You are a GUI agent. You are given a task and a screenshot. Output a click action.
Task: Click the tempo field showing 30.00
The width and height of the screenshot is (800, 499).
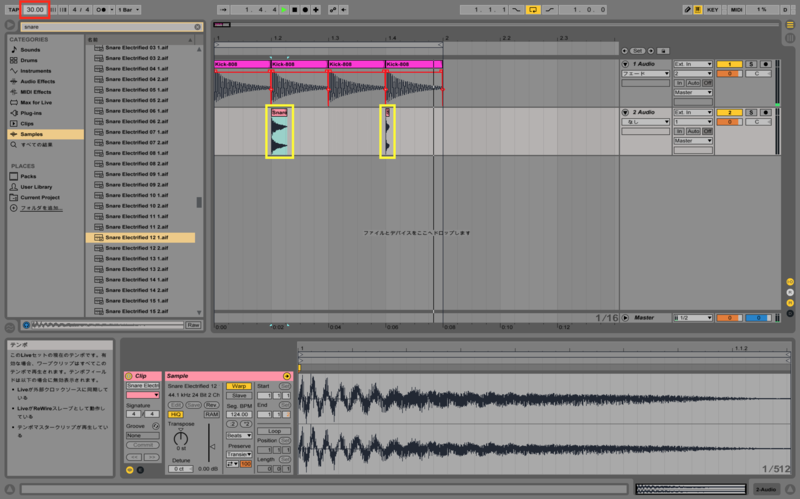tap(35, 10)
